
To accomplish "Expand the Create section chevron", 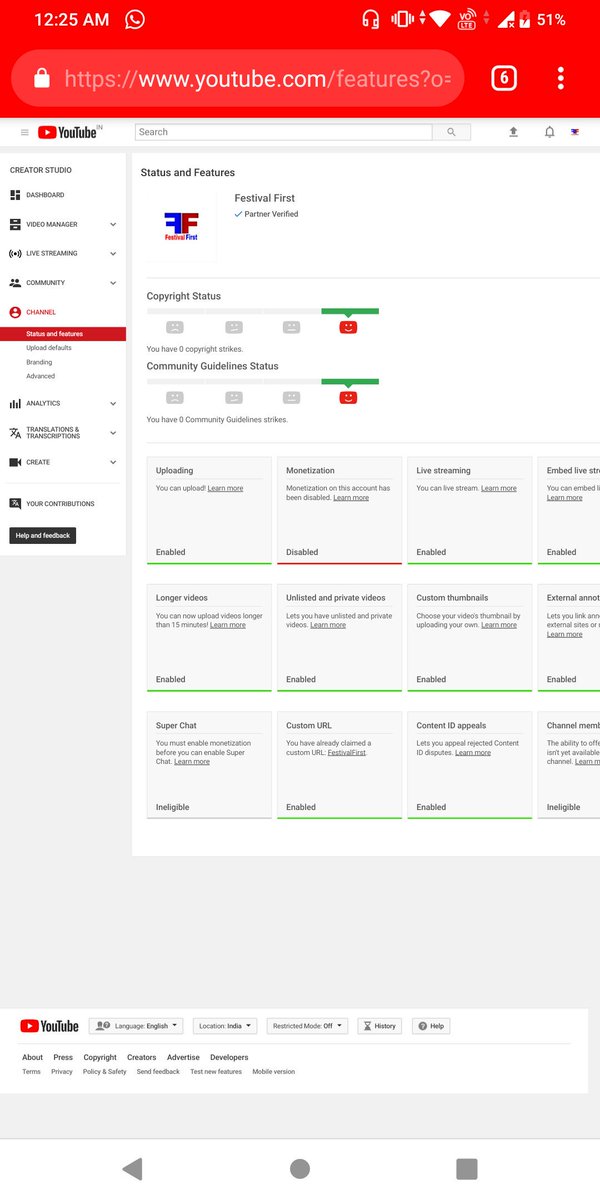I will [113, 462].
